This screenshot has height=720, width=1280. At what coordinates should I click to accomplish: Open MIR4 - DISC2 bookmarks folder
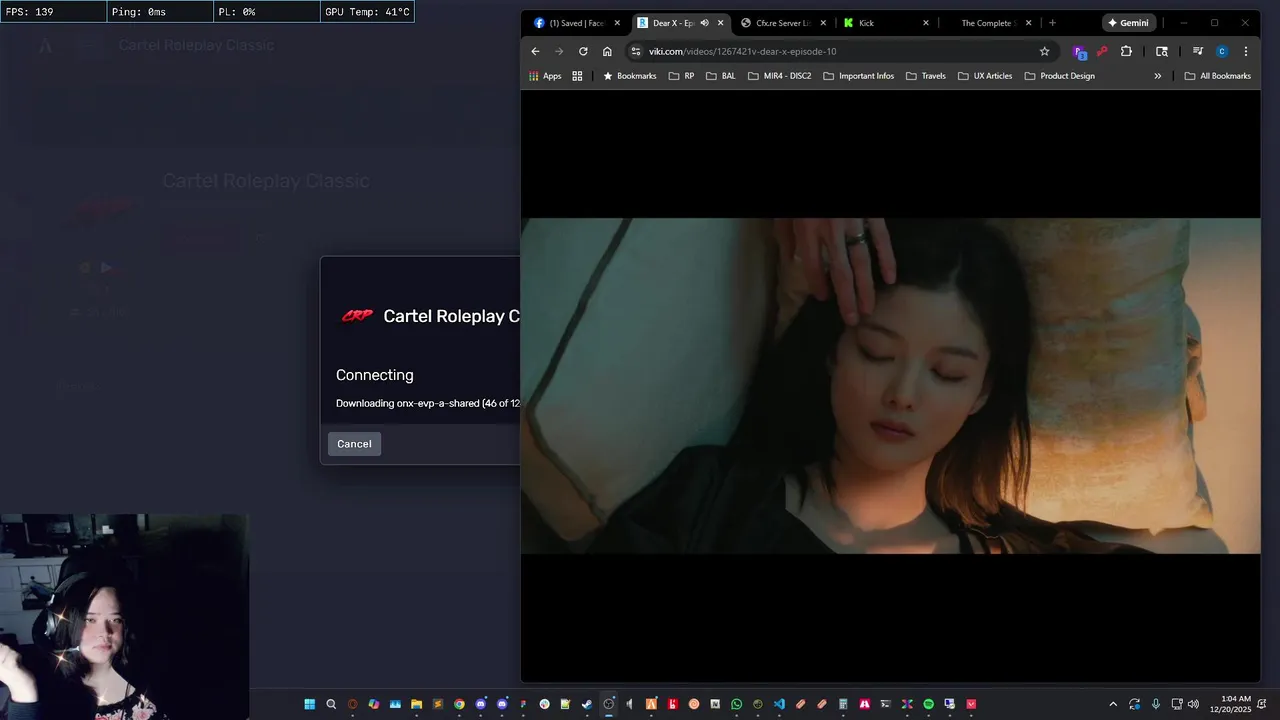tap(779, 76)
